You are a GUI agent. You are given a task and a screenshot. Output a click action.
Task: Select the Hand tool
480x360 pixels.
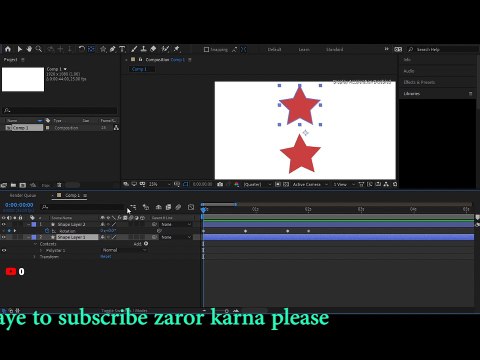(x=29, y=49)
